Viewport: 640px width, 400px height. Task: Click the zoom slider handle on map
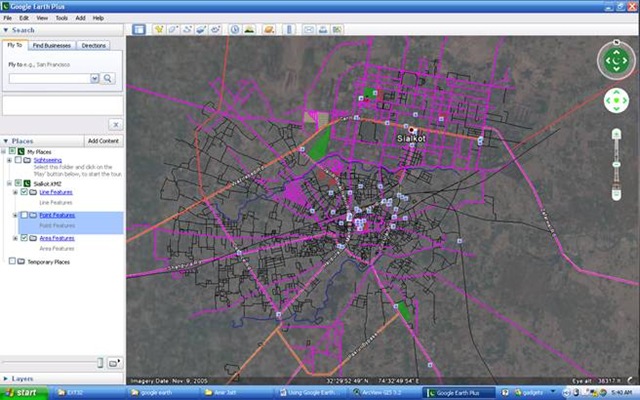coord(616,164)
